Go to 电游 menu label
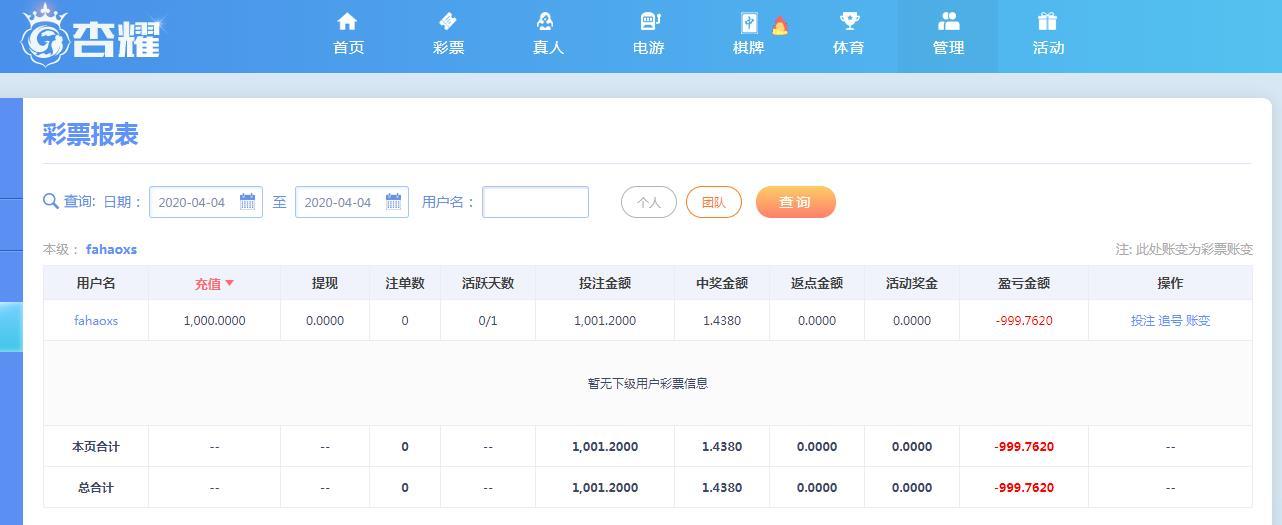1282x525 pixels. (x=648, y=47)
